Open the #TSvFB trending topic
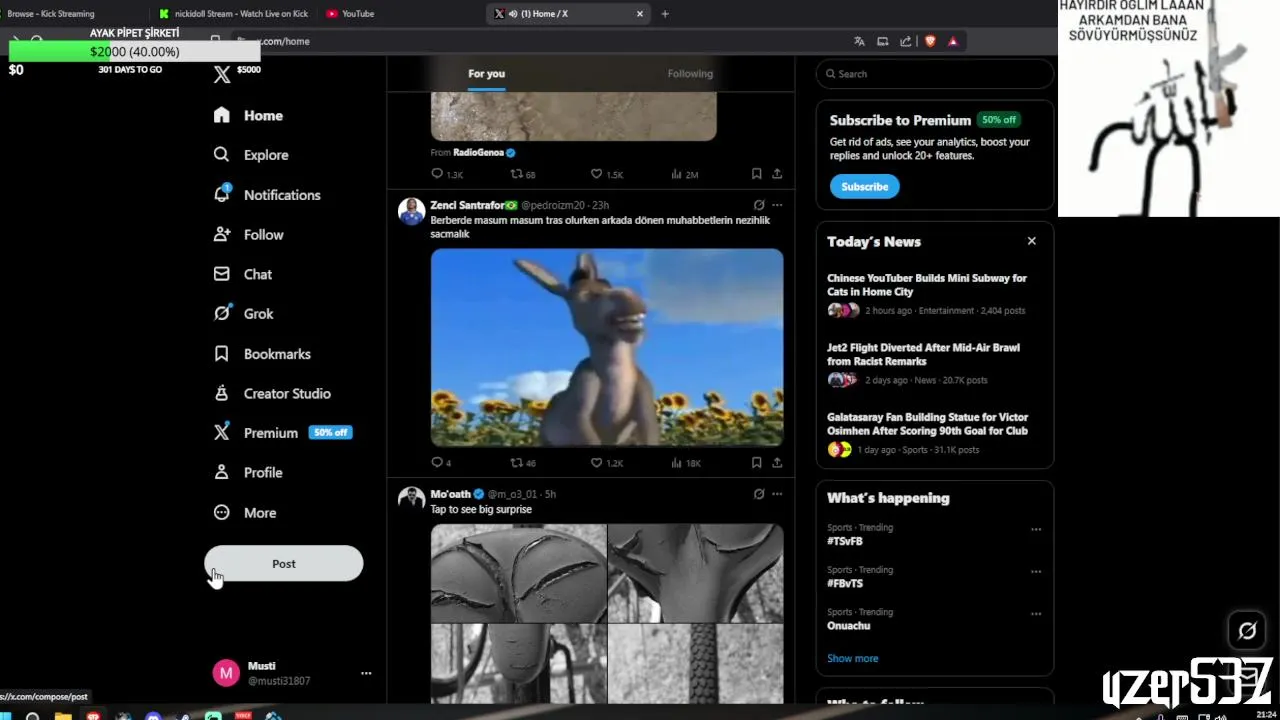Viewport: 1280px width, 720px height. [845, 541]
